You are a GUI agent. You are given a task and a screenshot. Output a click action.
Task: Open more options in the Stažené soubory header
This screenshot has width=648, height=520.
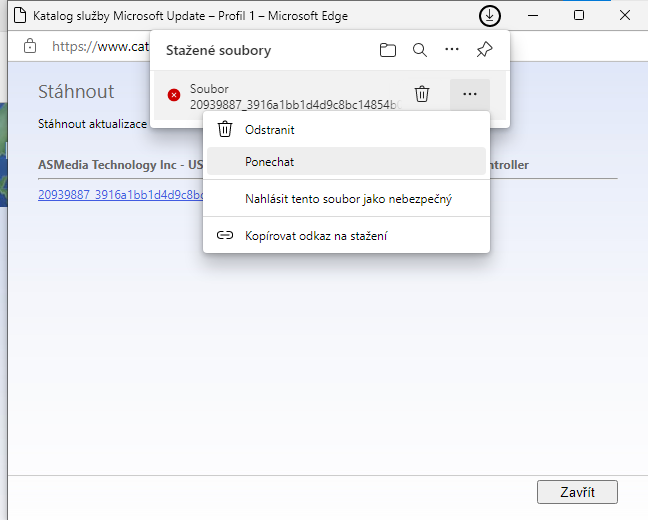[452, 50]
